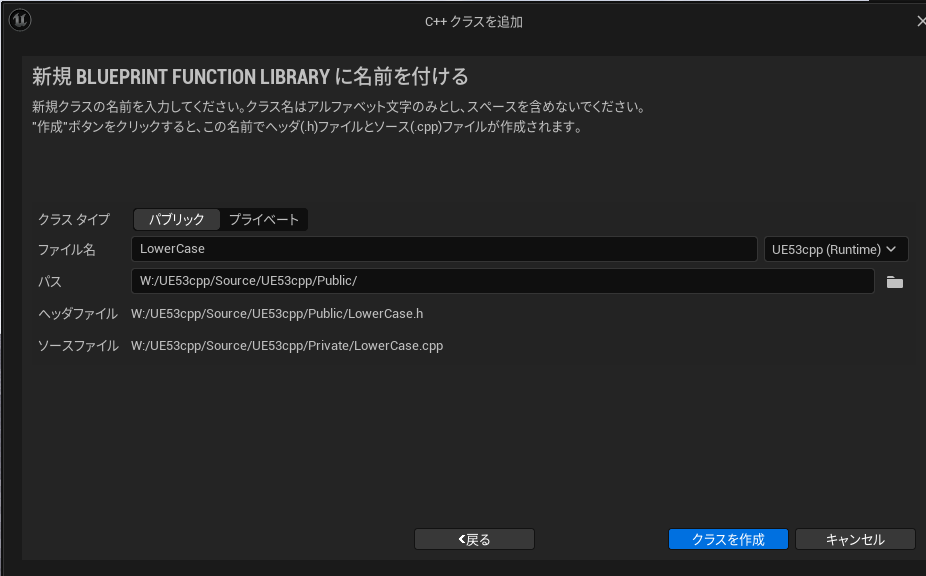Select プライベート class type
The width and height of the screenshot is (926, 576).
263,220
